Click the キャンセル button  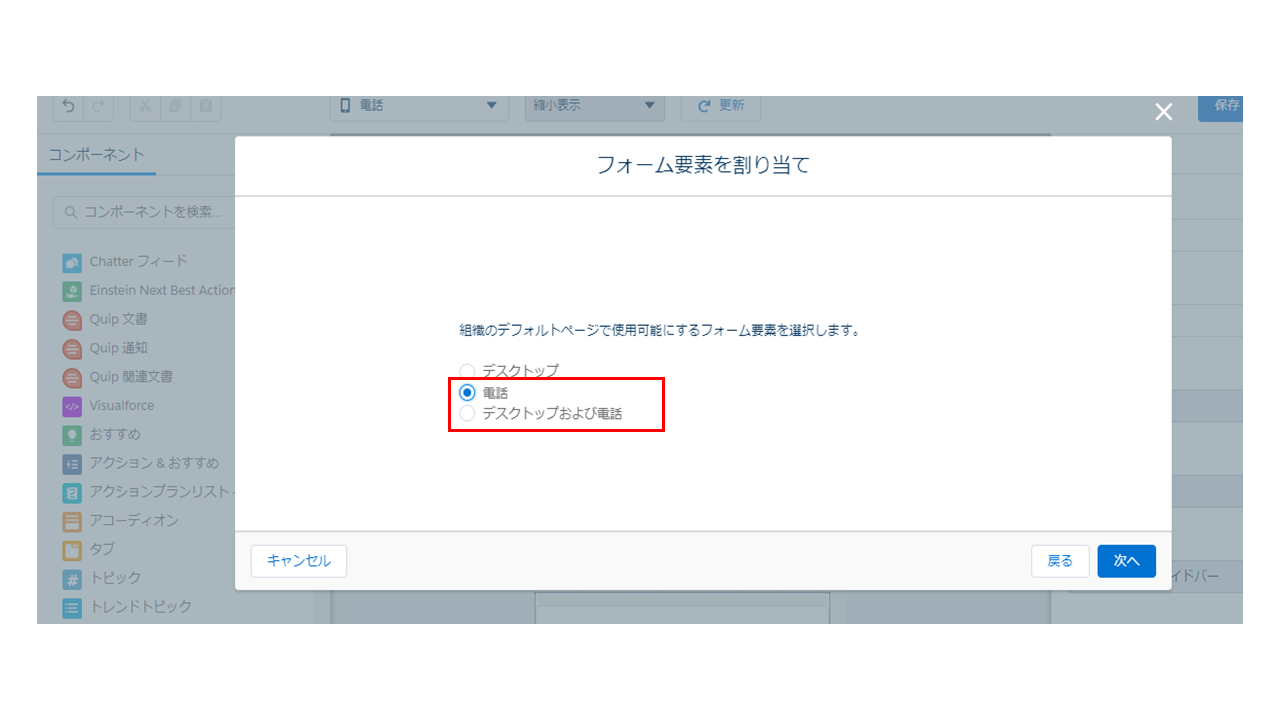(298, 561)
